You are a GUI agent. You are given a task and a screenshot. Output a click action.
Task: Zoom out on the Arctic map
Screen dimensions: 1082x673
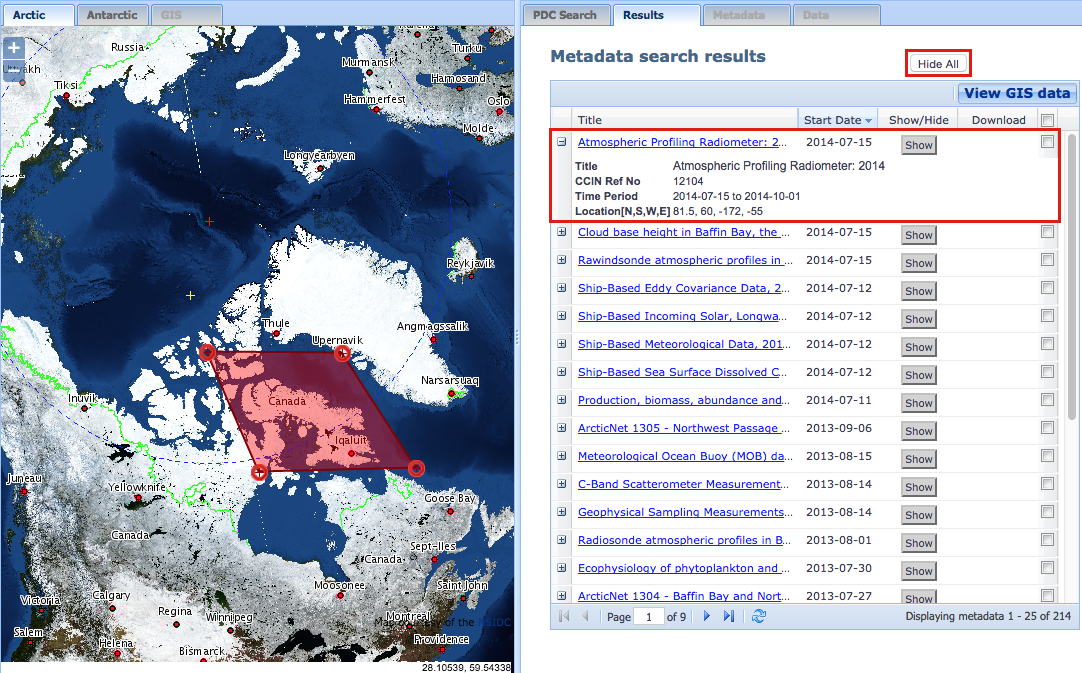(14, 70)
